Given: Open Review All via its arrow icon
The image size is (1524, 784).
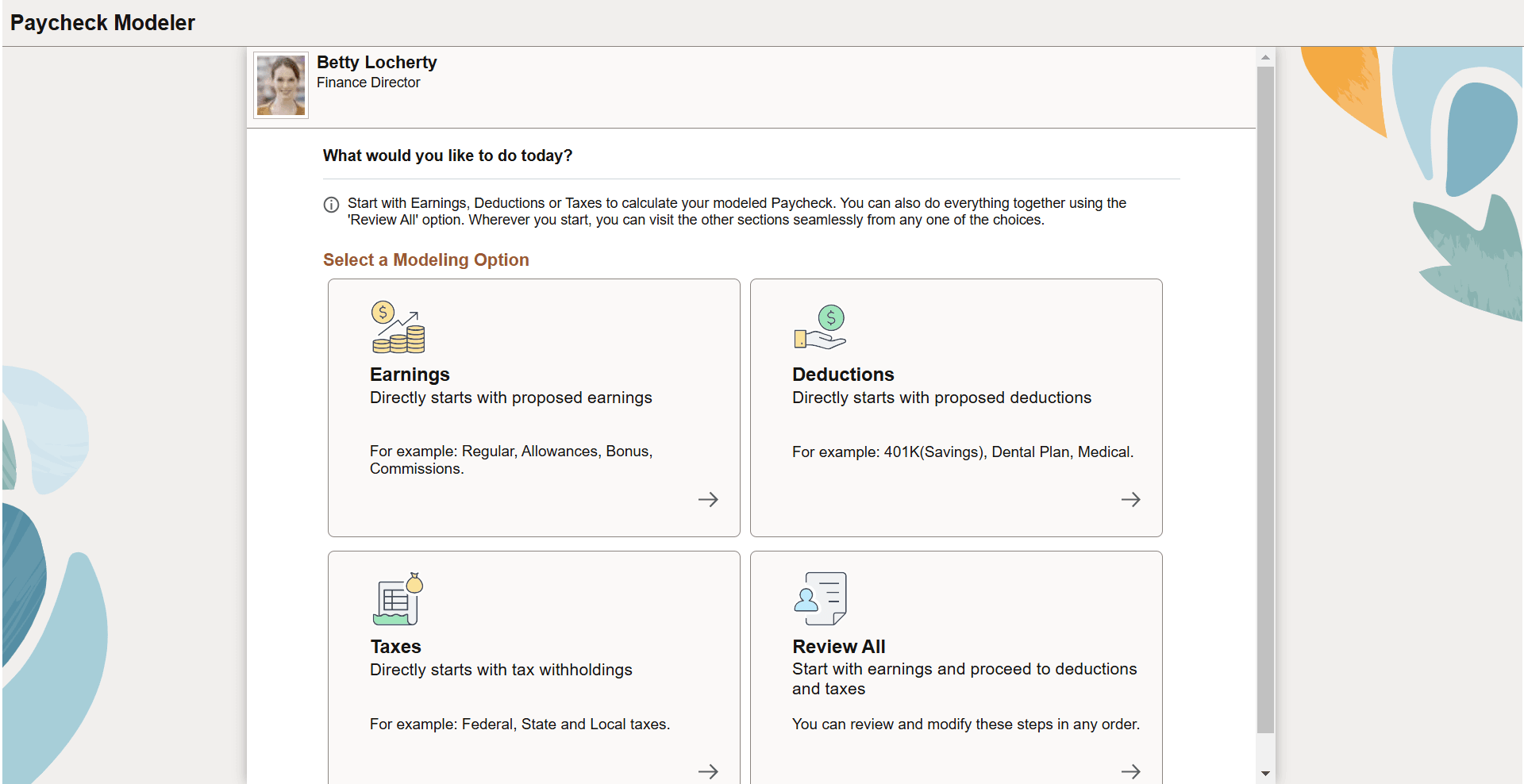Looking at the screenshot, I should [1130, 771].
